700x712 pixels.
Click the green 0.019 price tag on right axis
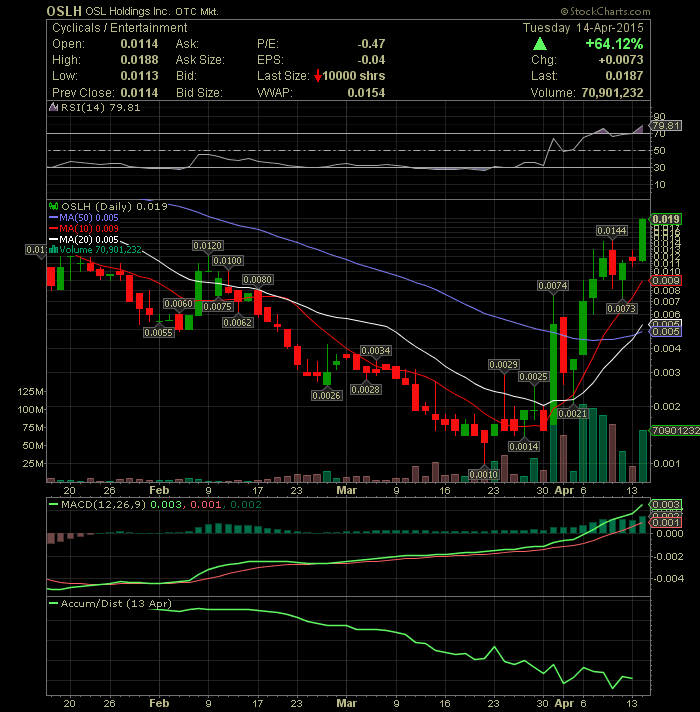(x=666, y=219)
